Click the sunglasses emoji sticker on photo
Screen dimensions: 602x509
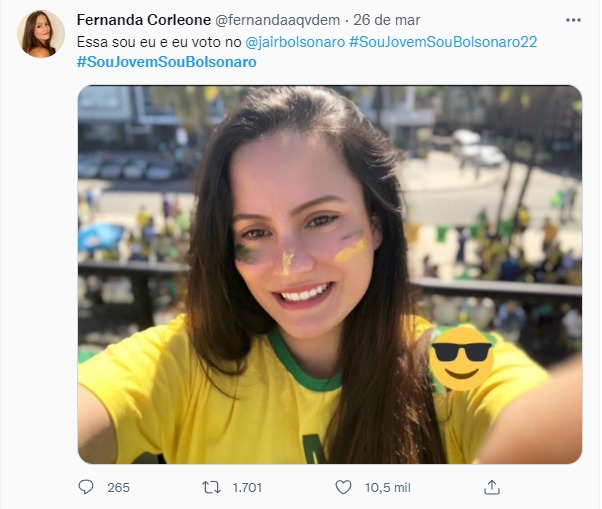point(461,357)
